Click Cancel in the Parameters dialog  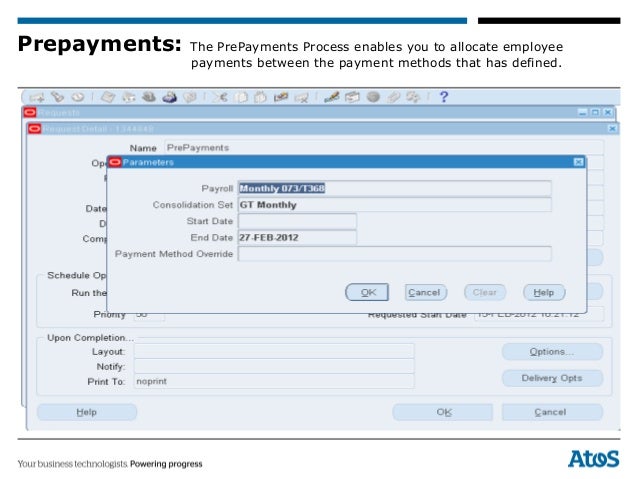[426, 292]
